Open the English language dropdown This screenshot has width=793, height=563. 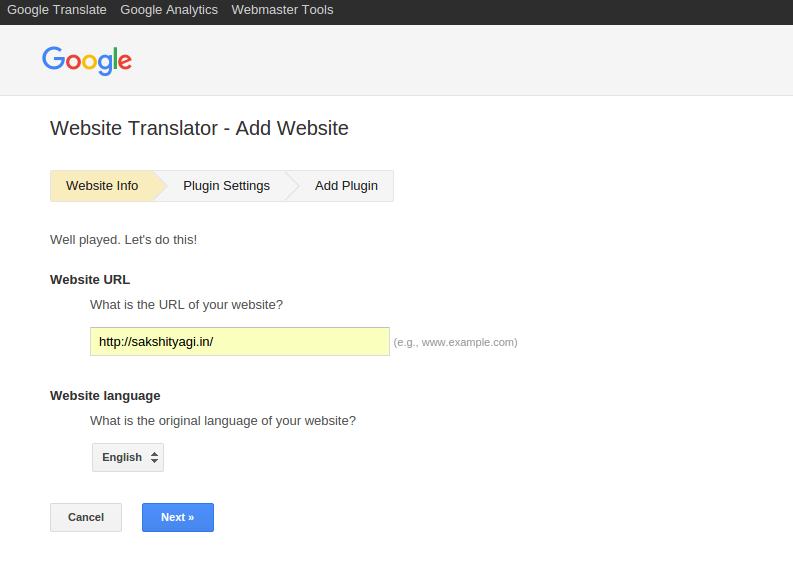pos(128,457)
